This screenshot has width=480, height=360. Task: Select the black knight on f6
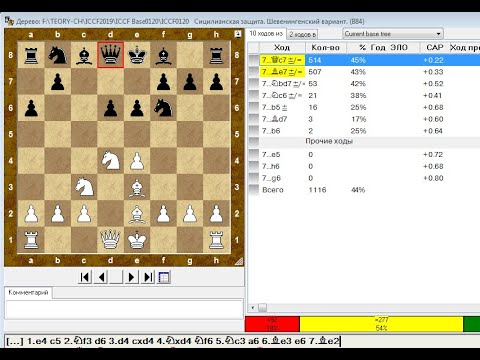click(164, 108)
